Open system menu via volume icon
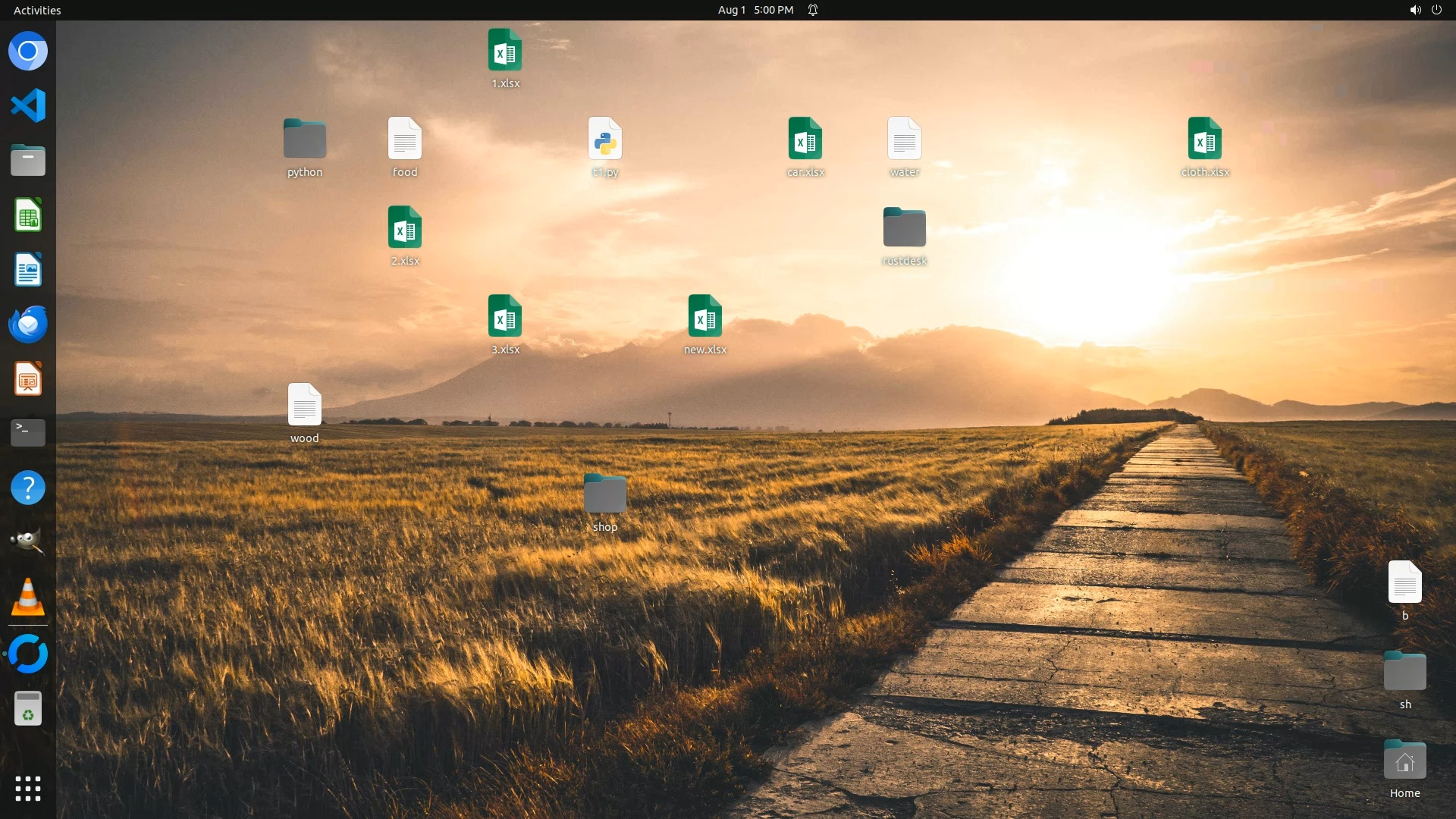 (1414, 10)
